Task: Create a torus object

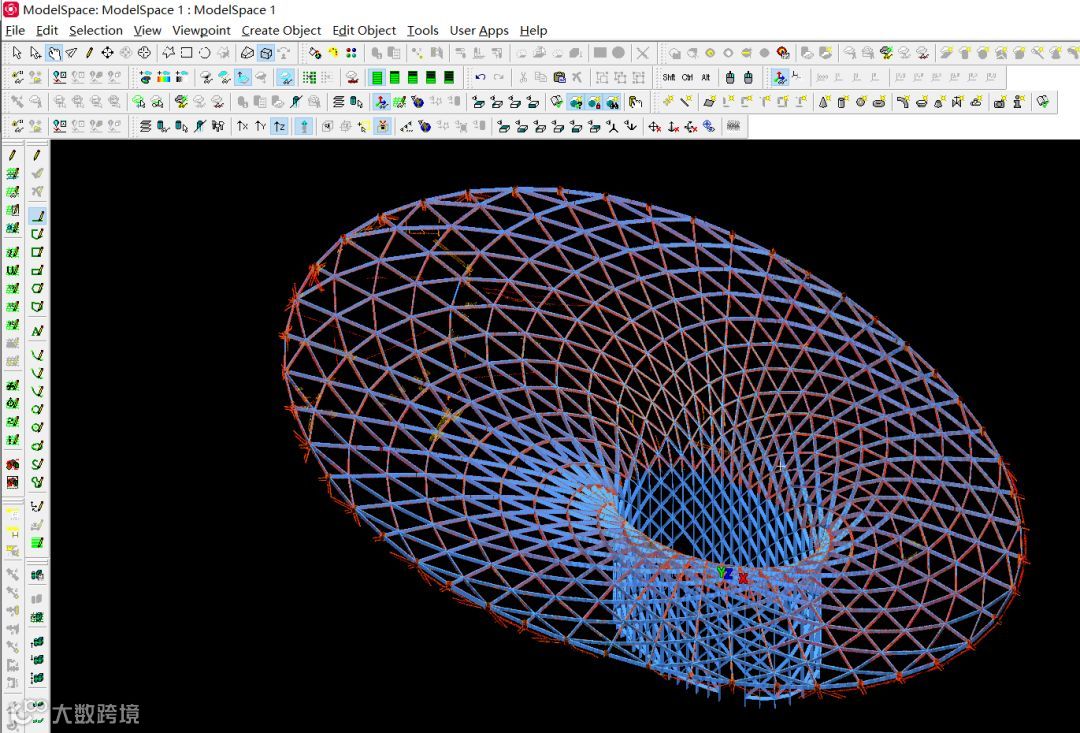Action: [x=879, y=102]
